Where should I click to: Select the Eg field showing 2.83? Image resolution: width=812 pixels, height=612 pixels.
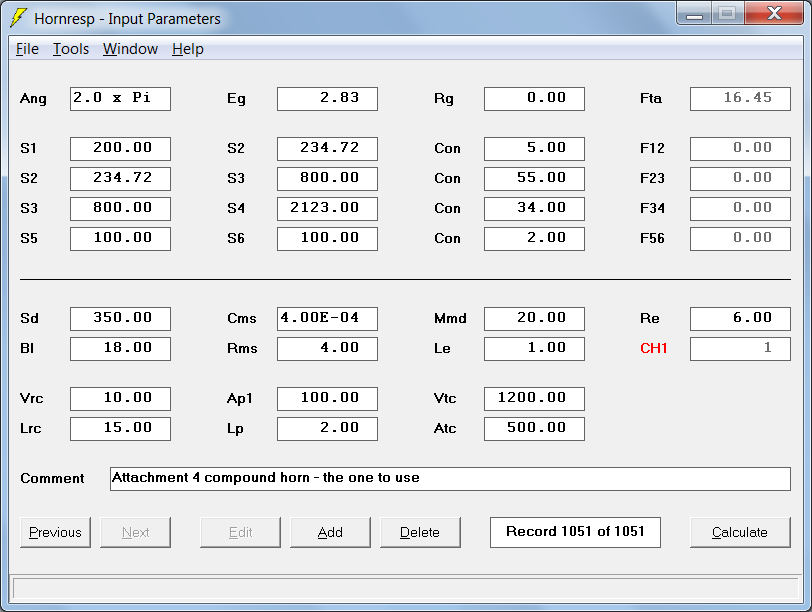pos(327,99)
